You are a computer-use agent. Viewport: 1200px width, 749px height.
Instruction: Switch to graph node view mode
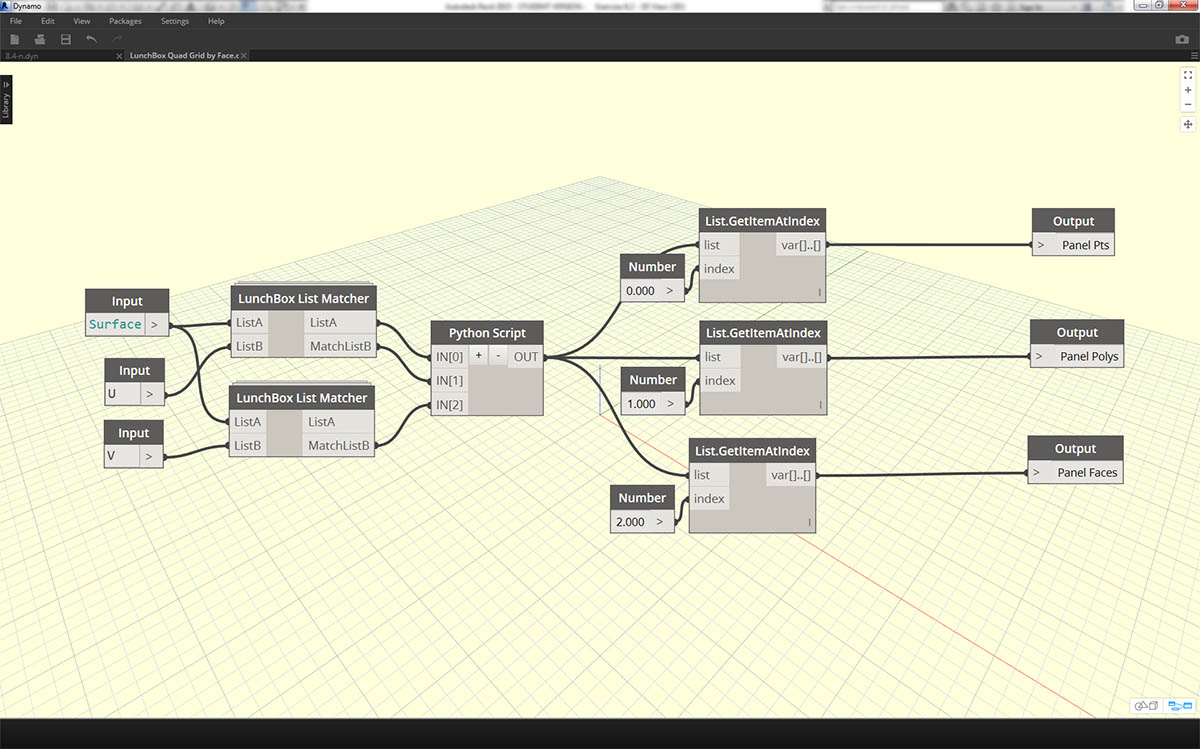tap(1174, 705)
